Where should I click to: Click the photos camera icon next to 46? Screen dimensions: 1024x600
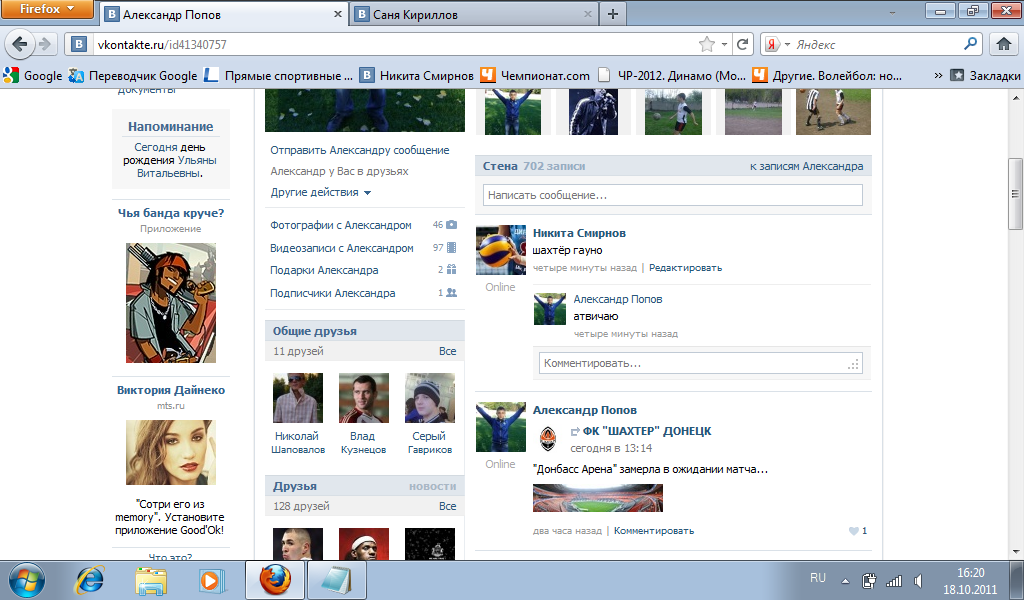(451, 225)
